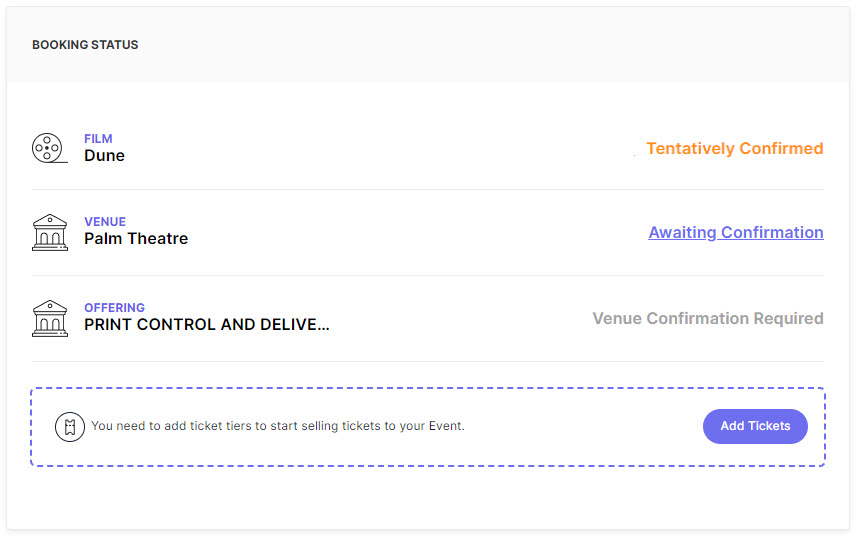The width and height of the screenshot is (856, 537).
Task: Click the purple OFFERING label
Action: [x=114, y=308]
